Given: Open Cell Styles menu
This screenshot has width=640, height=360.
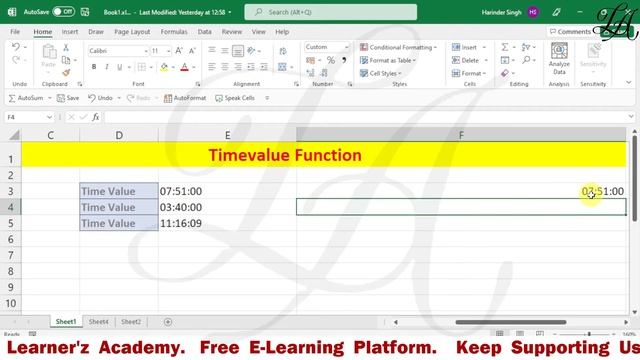Looking at the screenshot, I should 380,73.
